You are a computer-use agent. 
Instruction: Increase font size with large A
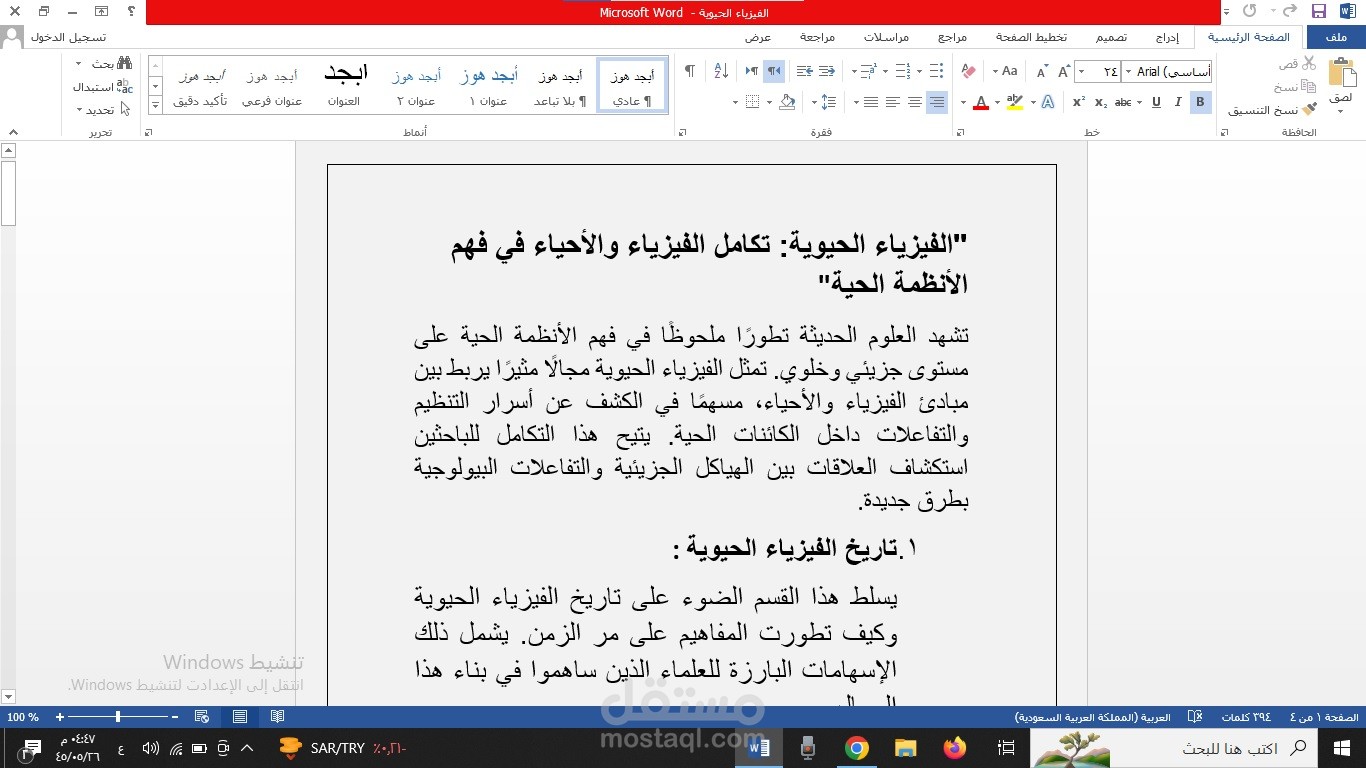[x=1063, y=71]
